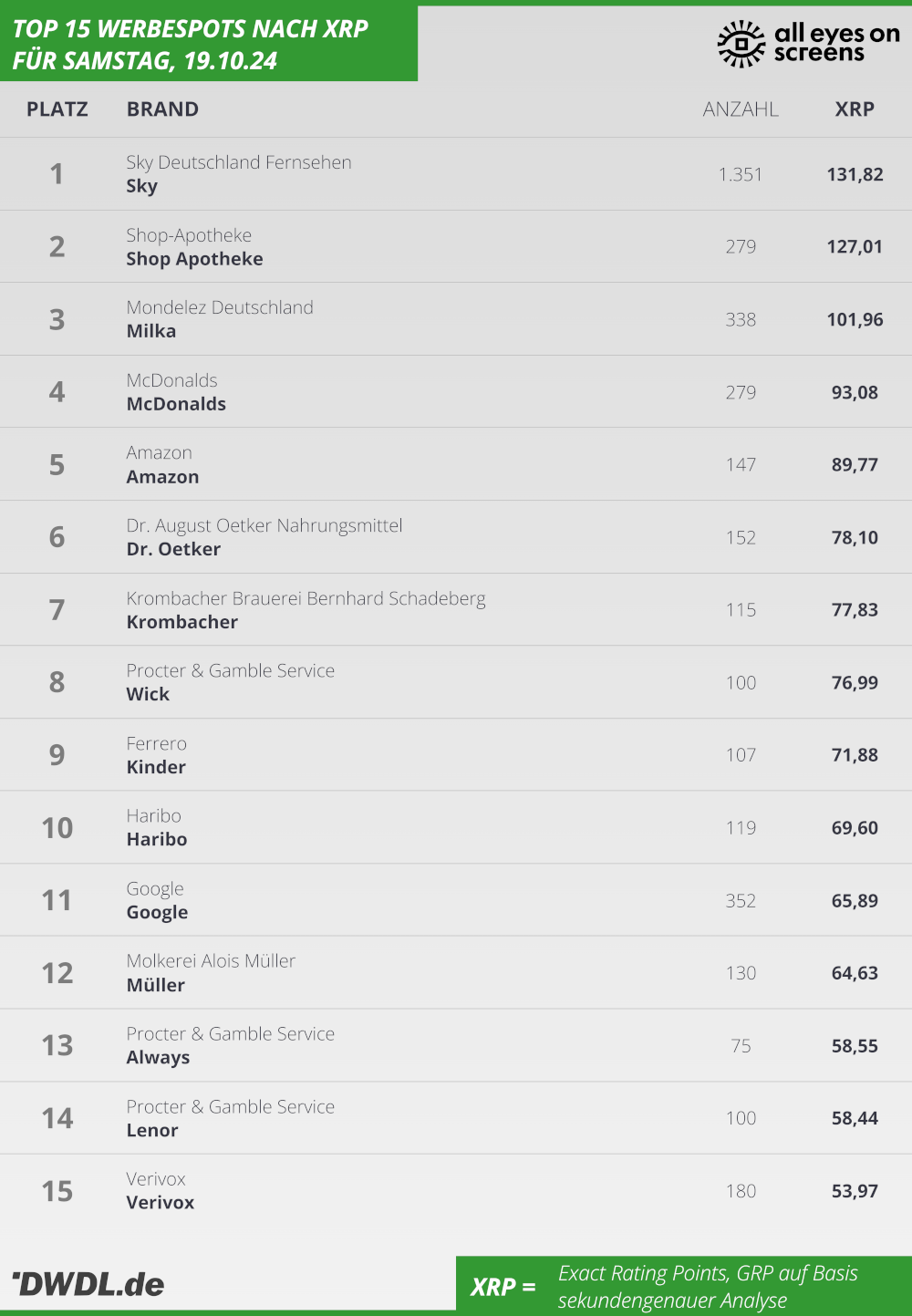The image size is (912, 1316).
Task: Click the Dr. Oetker brand name
Action: click(173, 549)
